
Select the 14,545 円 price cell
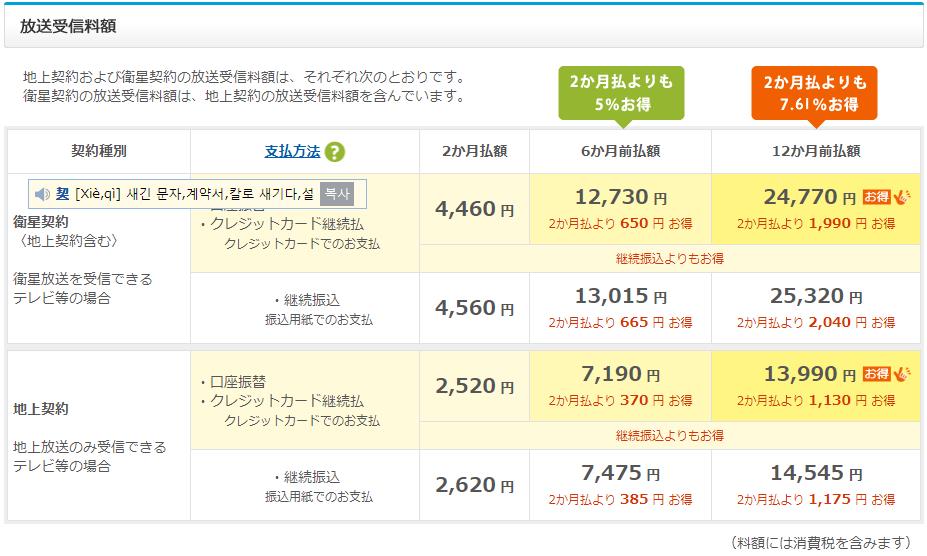point(815,473)
